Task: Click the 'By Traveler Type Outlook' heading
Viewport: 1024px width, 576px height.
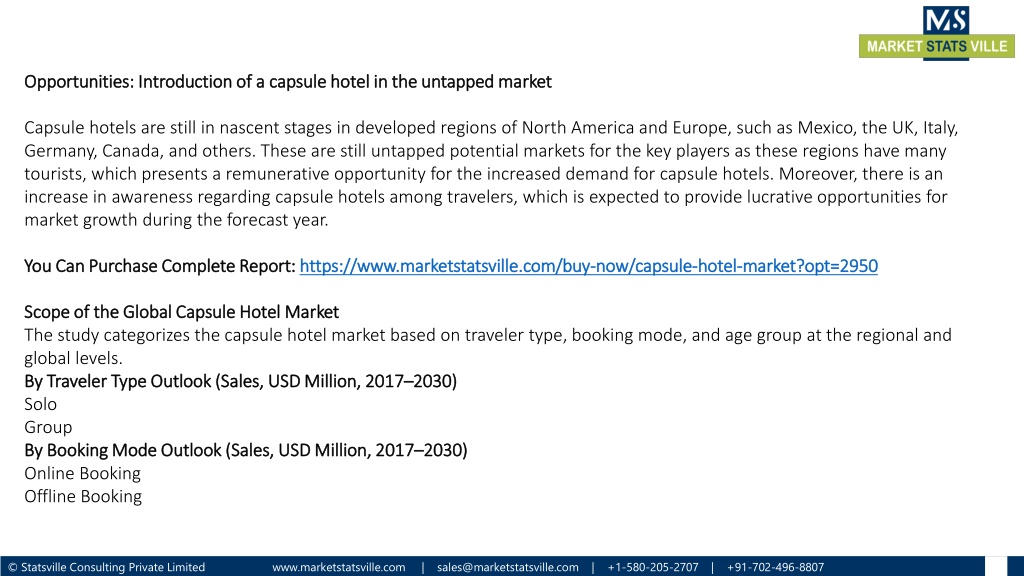Action: [240, 381]
